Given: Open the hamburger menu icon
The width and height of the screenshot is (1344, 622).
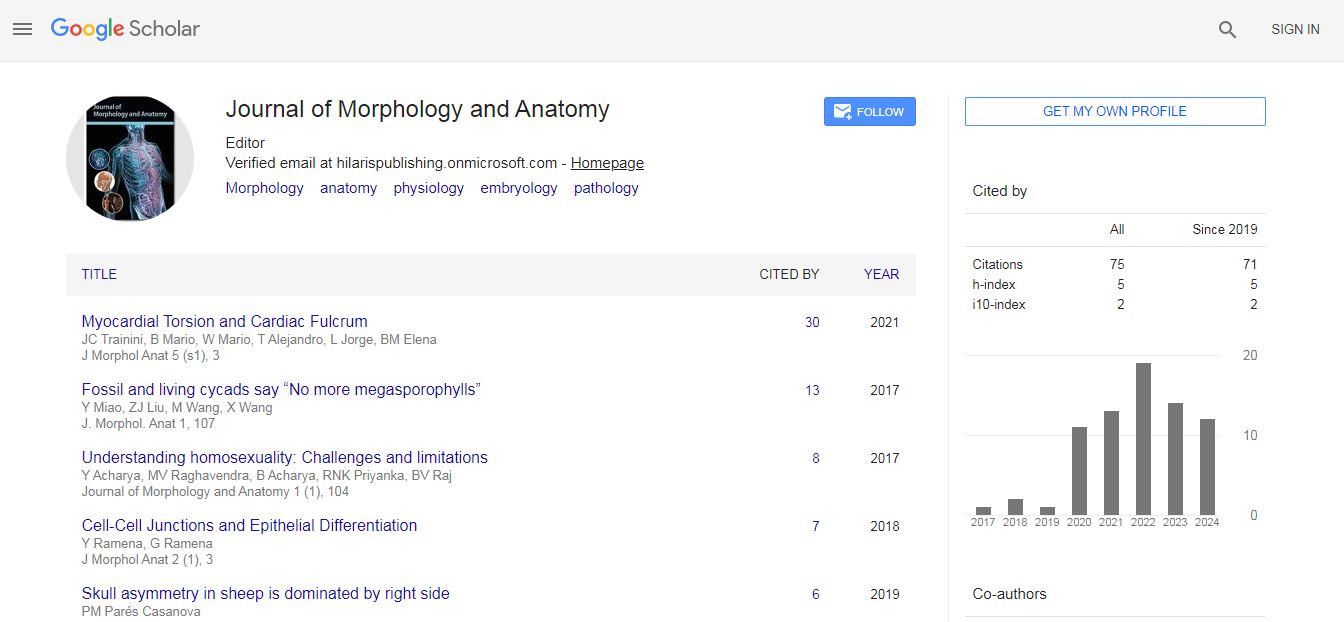Looking at the screenshot, I should (22, 30).
